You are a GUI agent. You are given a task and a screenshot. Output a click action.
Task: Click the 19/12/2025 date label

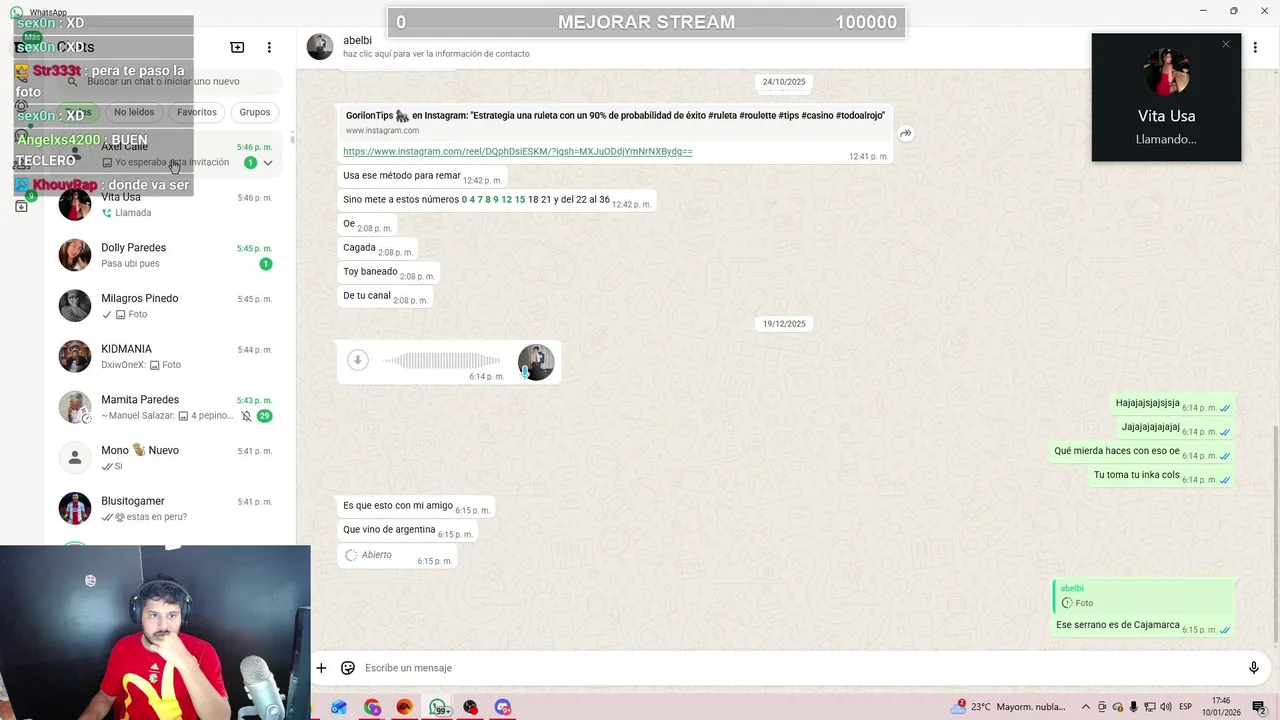[784, 324]
